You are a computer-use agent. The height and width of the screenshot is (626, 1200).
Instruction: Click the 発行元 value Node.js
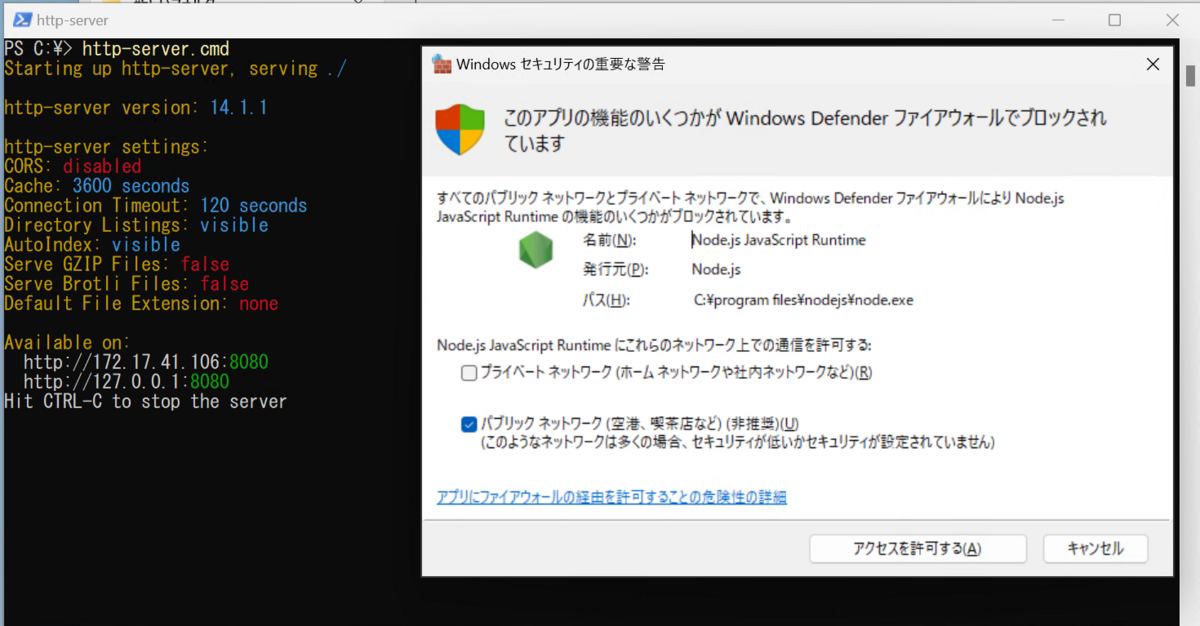716,270
